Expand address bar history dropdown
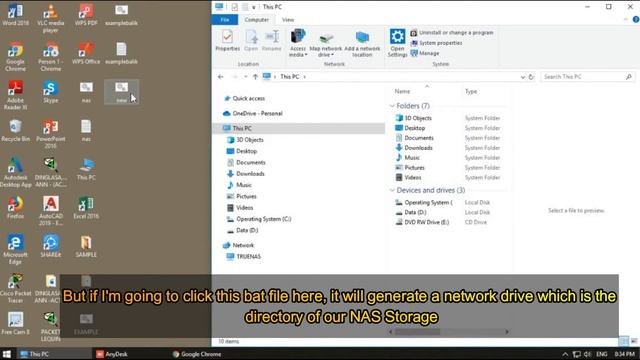The width and height of the screenshot is (640, 360). tap(522, 77)
